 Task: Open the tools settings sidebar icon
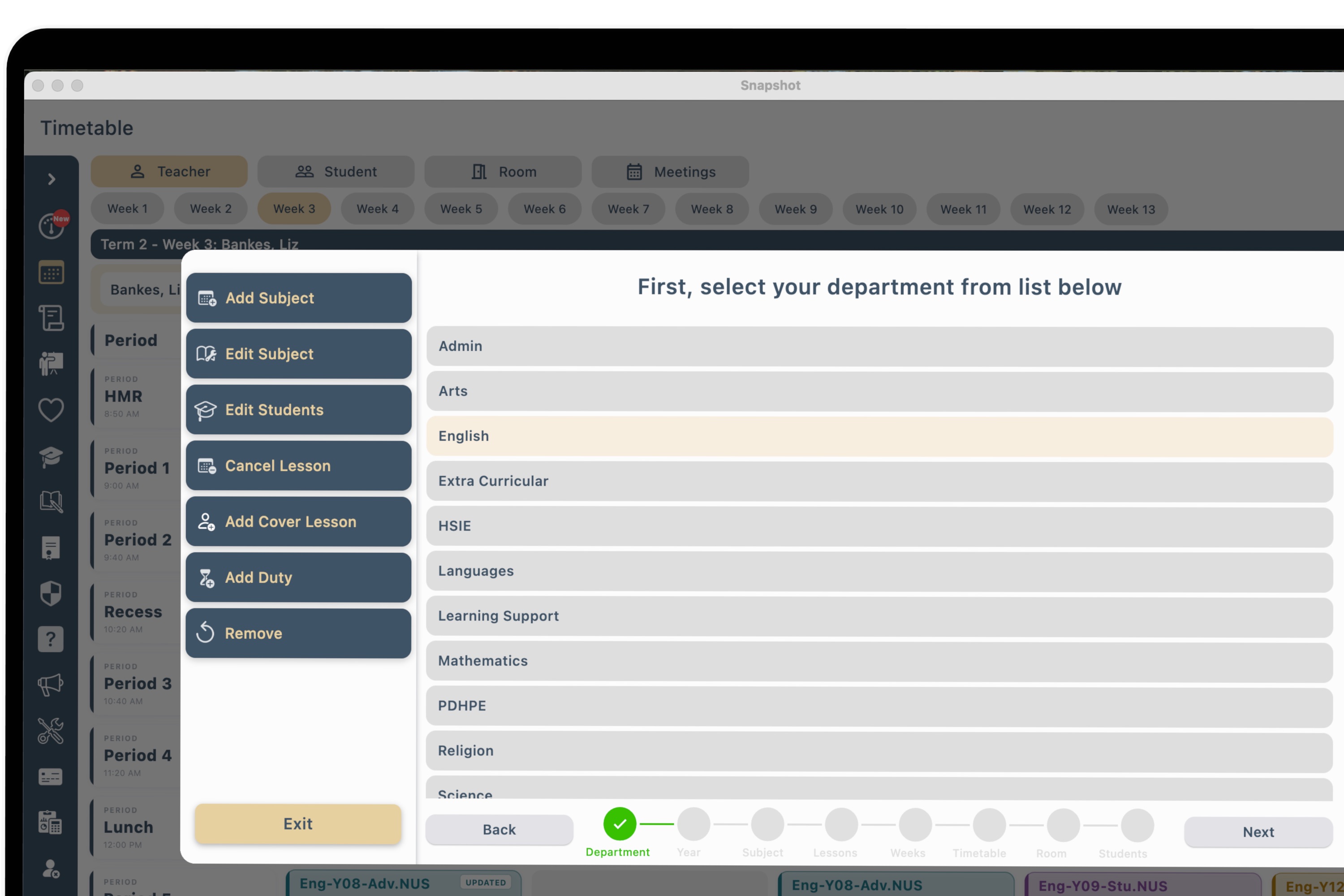(x=51, y=730)
